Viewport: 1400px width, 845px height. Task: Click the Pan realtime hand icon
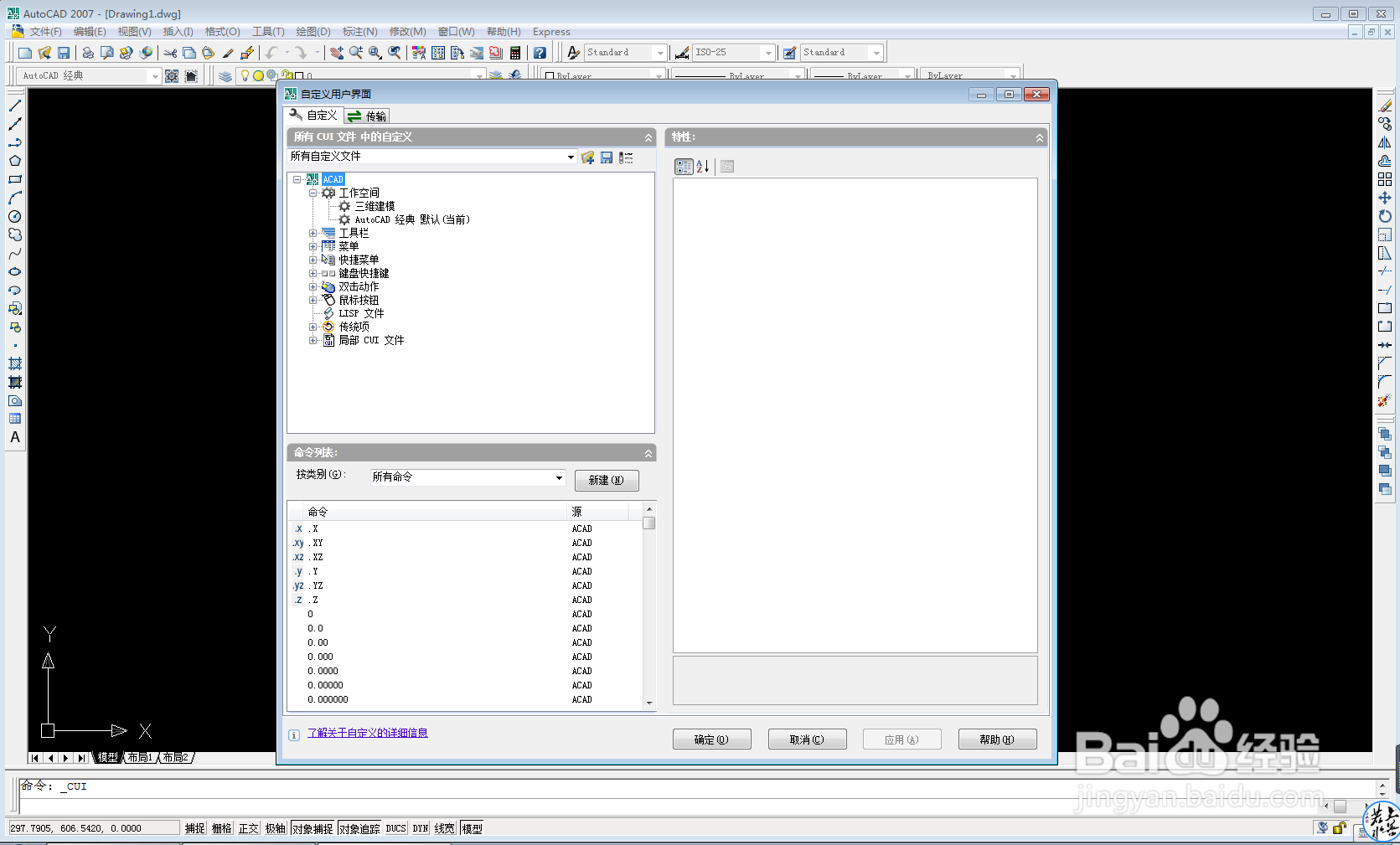[x=337, y=53]
